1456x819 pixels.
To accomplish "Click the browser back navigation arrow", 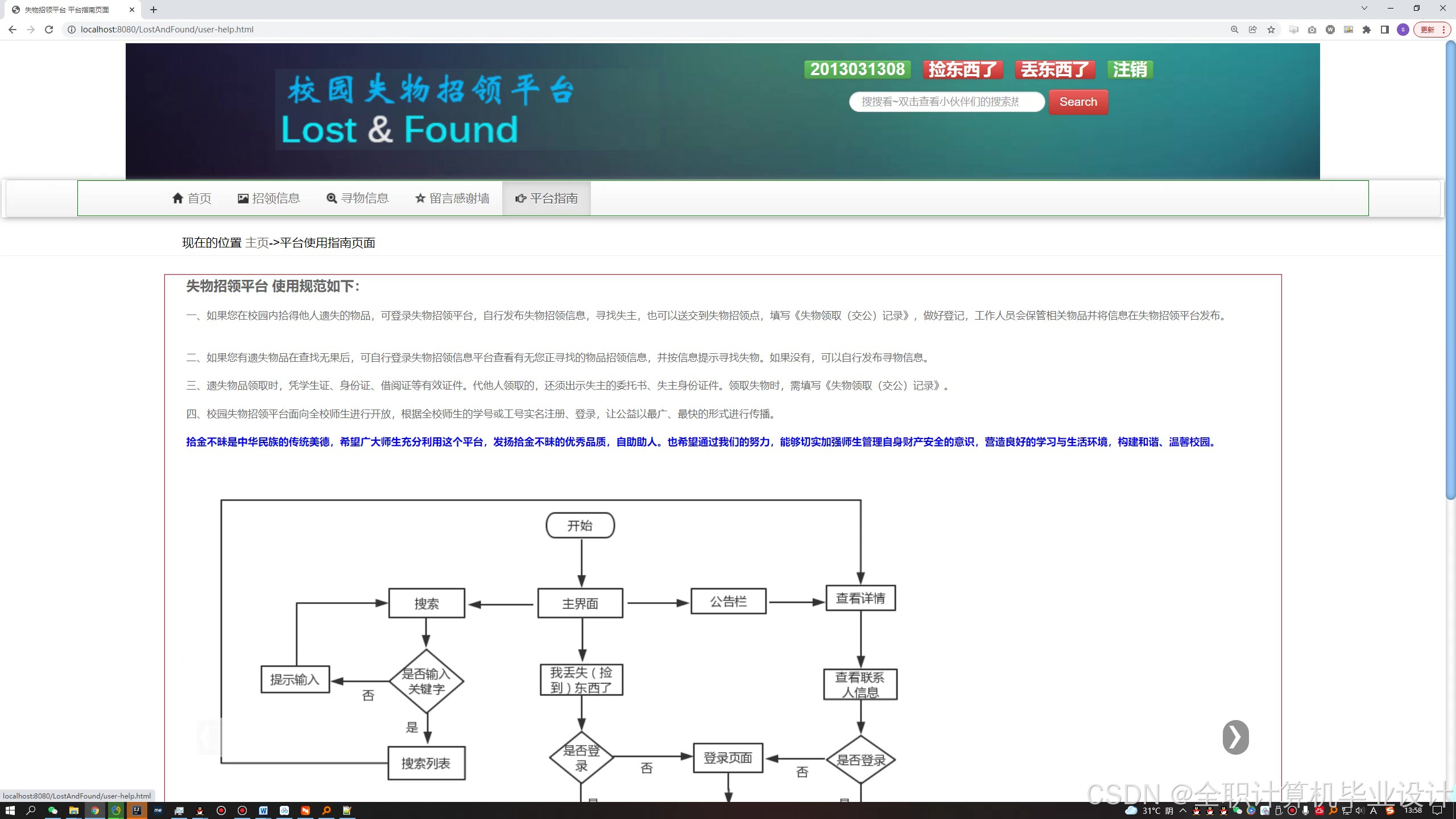I will (x=13, y=30).
